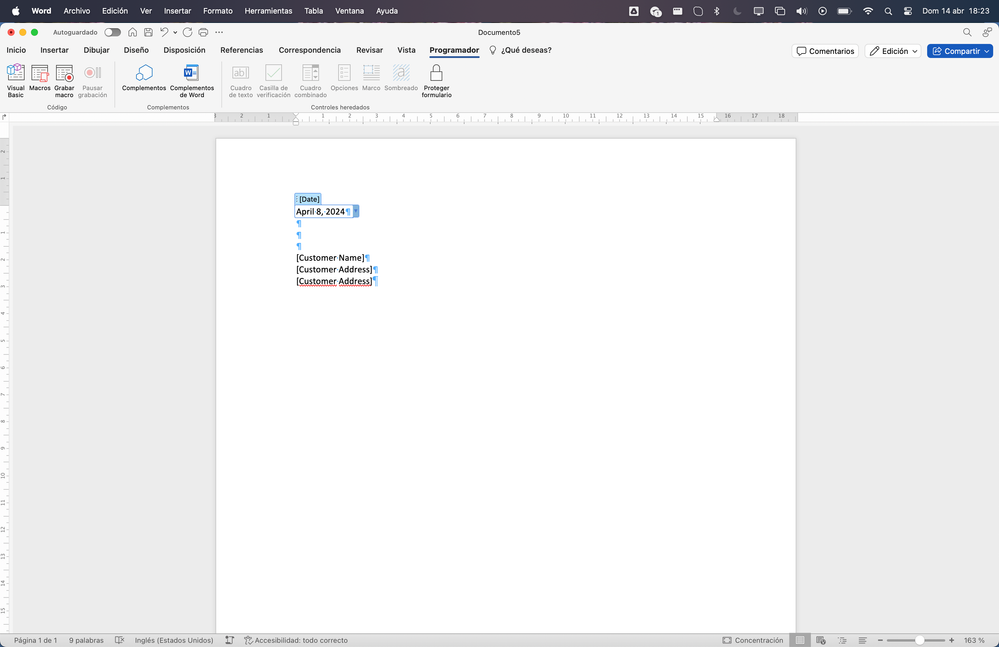Adjust the zoom slider handle
Viewport: 999px width, 647px height.
(919, 640)
